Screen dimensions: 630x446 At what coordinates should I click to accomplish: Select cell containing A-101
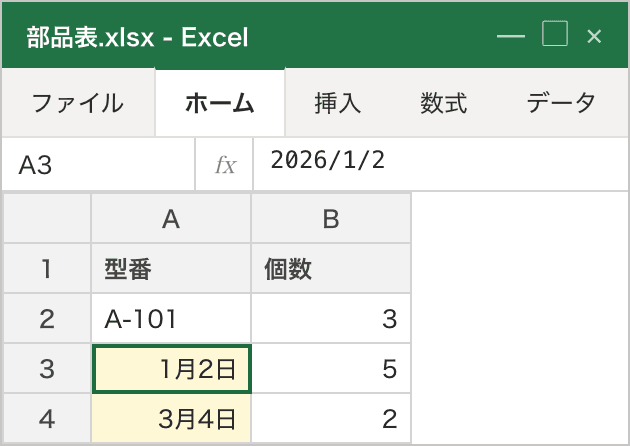click(x=171, y=319)
